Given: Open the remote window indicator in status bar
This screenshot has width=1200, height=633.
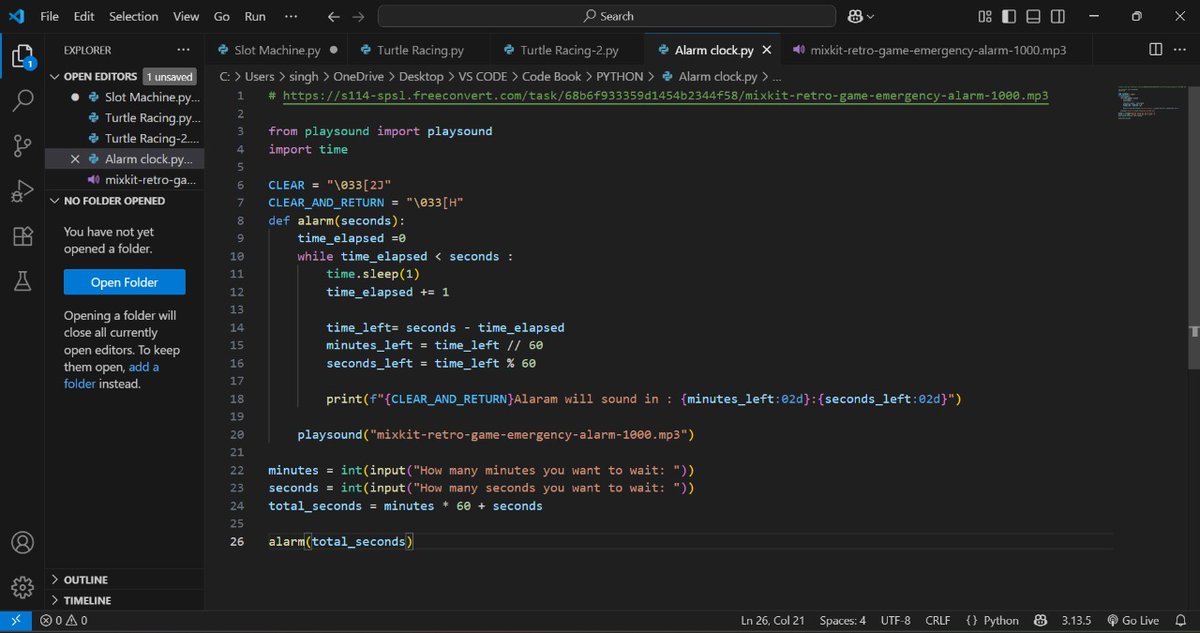Looking at the screenshot, I should [x=16, y=621].
